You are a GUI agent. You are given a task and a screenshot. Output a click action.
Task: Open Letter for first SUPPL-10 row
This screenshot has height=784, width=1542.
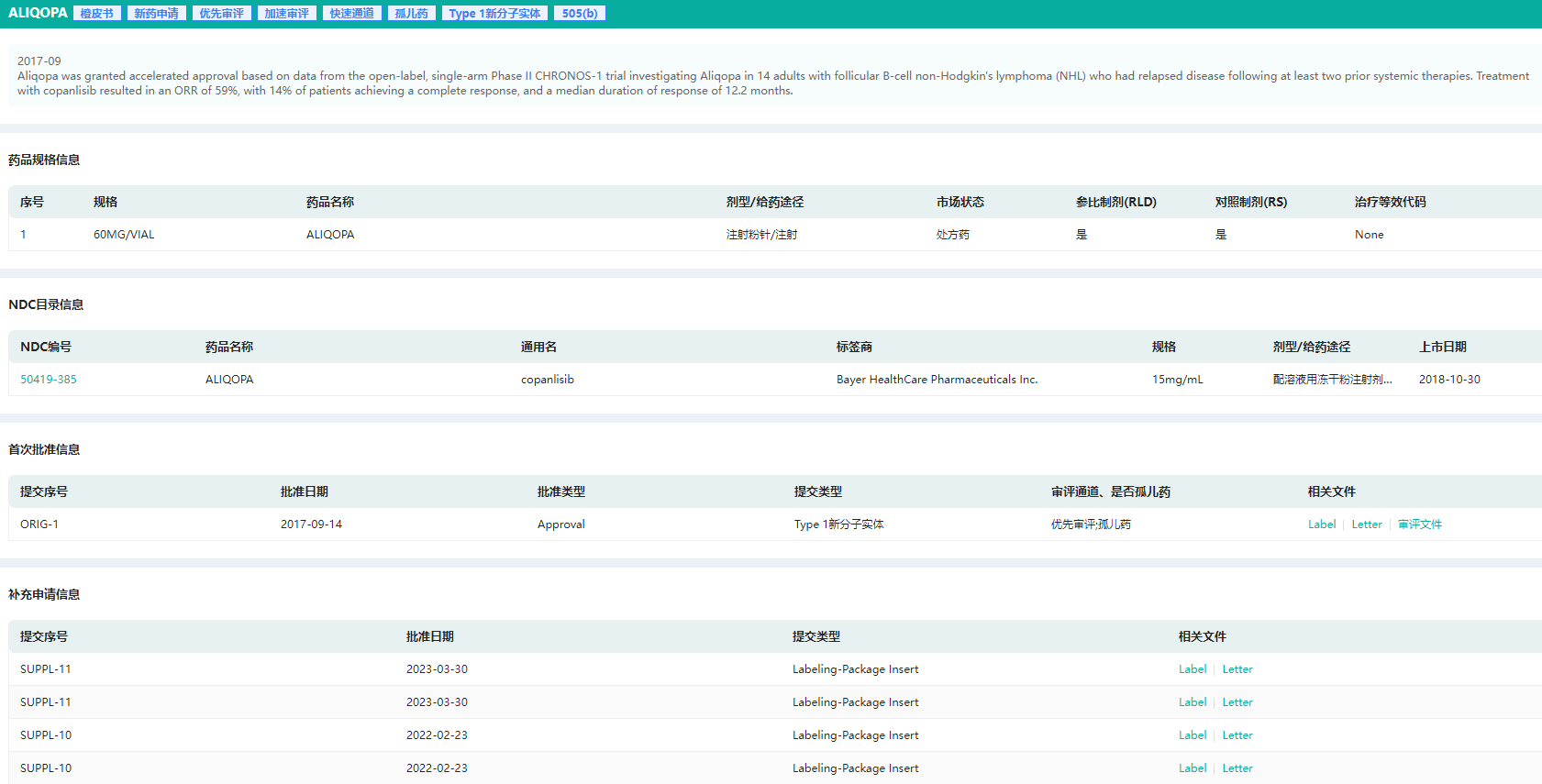click(1237, 735)
